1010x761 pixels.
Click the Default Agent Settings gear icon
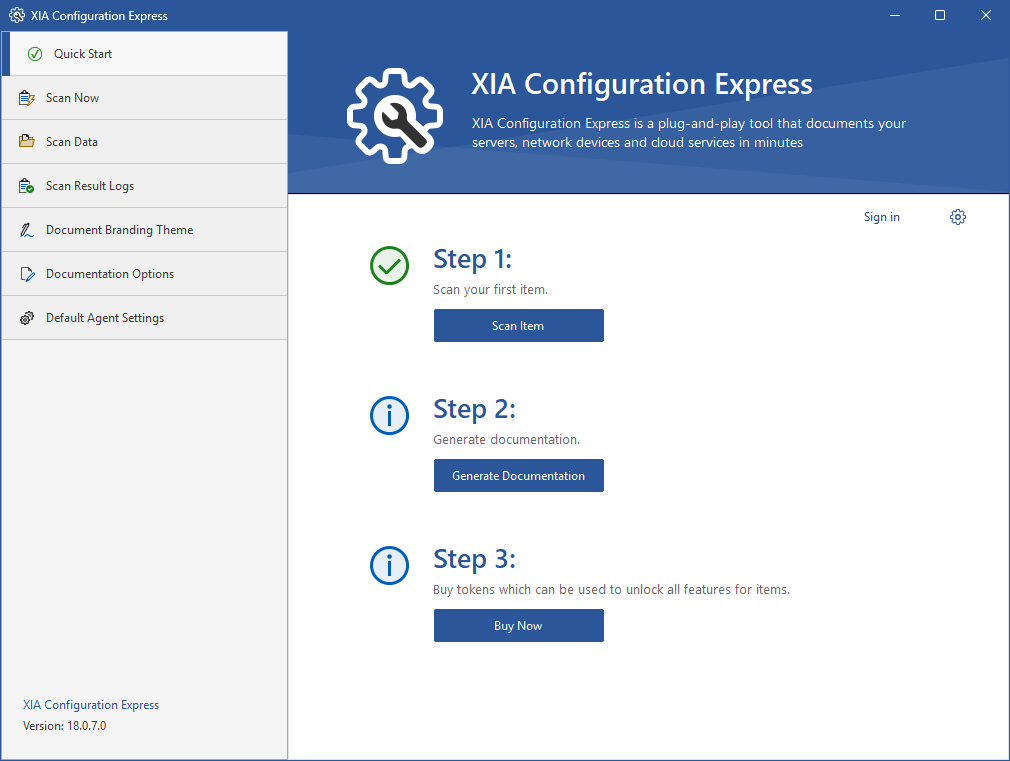[27, 318]
